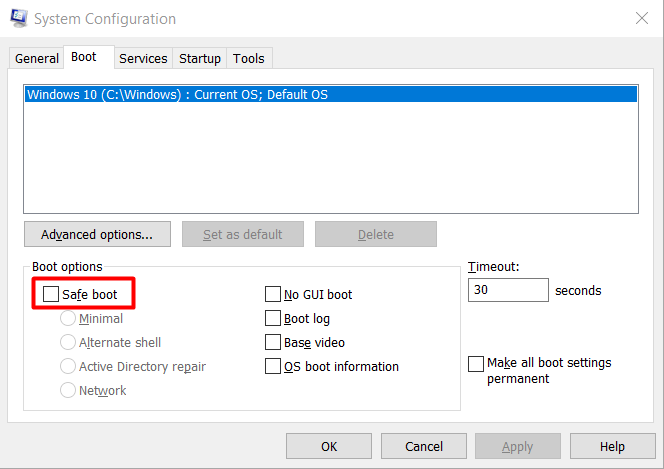Enable the Safe boot checkbox
The width and height of the screenshot is (664, 469).
[51, 295]
